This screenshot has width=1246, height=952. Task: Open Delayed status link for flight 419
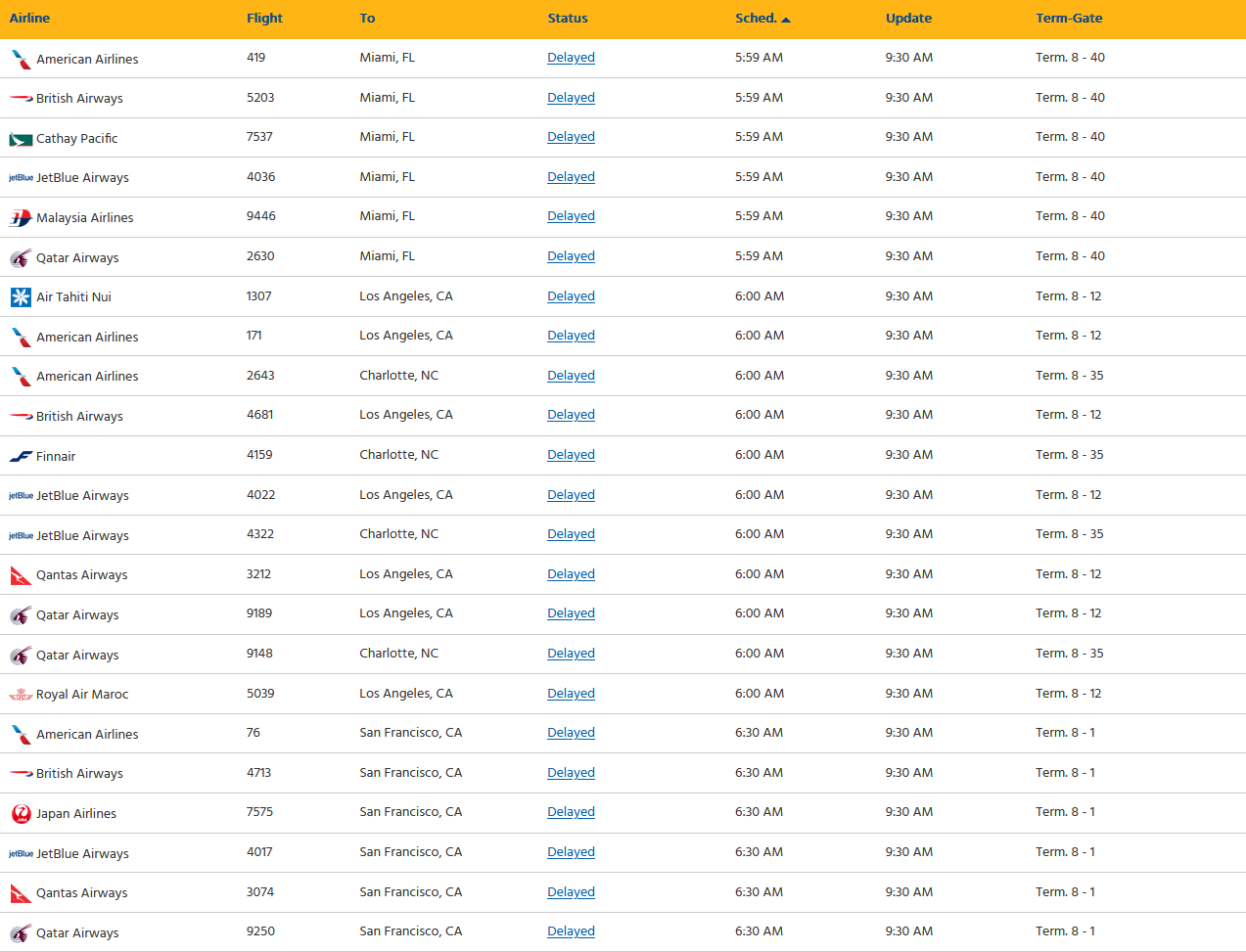coord(571,58)
